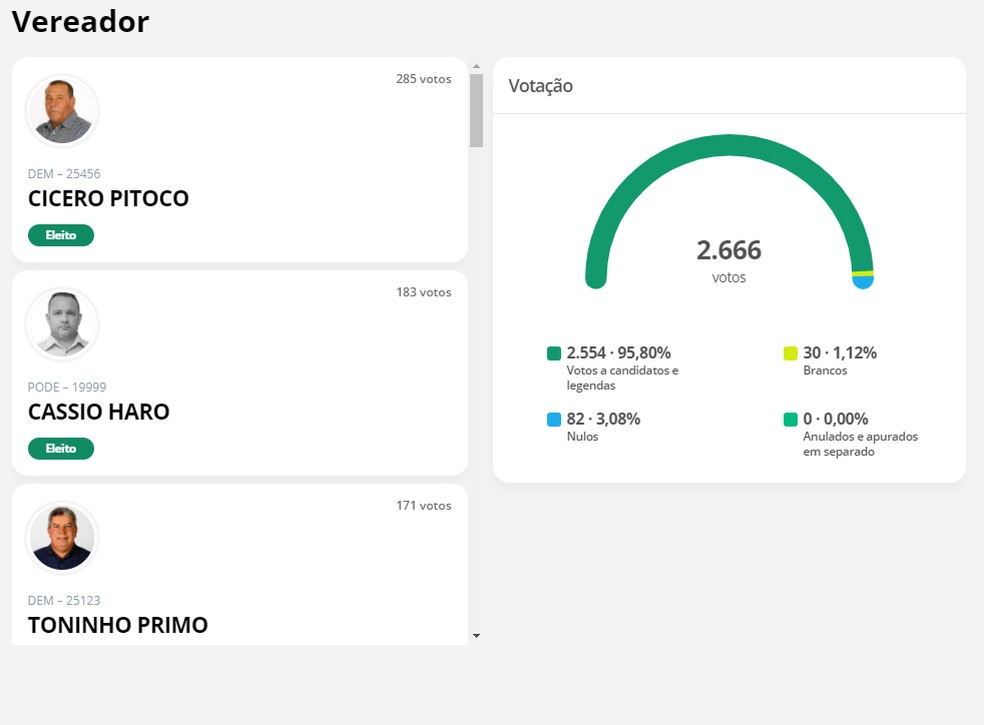Viewport: 984px width, 725px height.
Task: Click the candidate list scrollbar thumb
Action: pyautogui.click(x=476, y=110)
